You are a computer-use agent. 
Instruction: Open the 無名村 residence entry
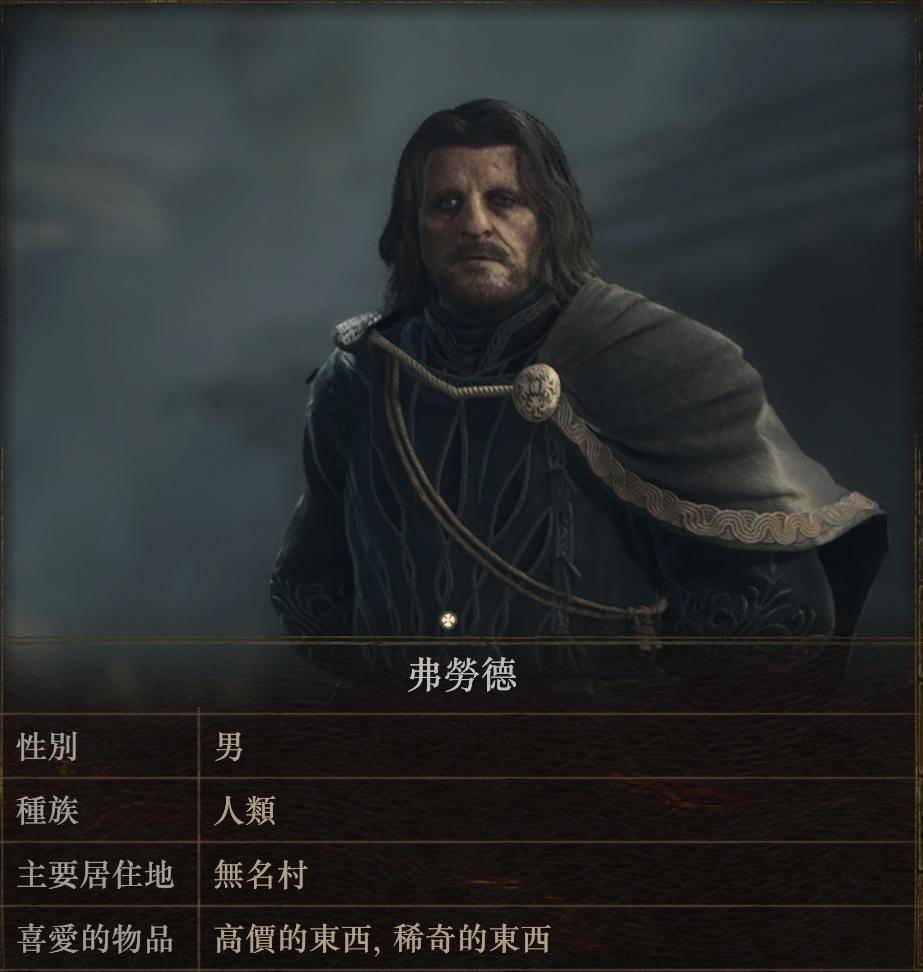pyautogui.click(x=260, y=875)
